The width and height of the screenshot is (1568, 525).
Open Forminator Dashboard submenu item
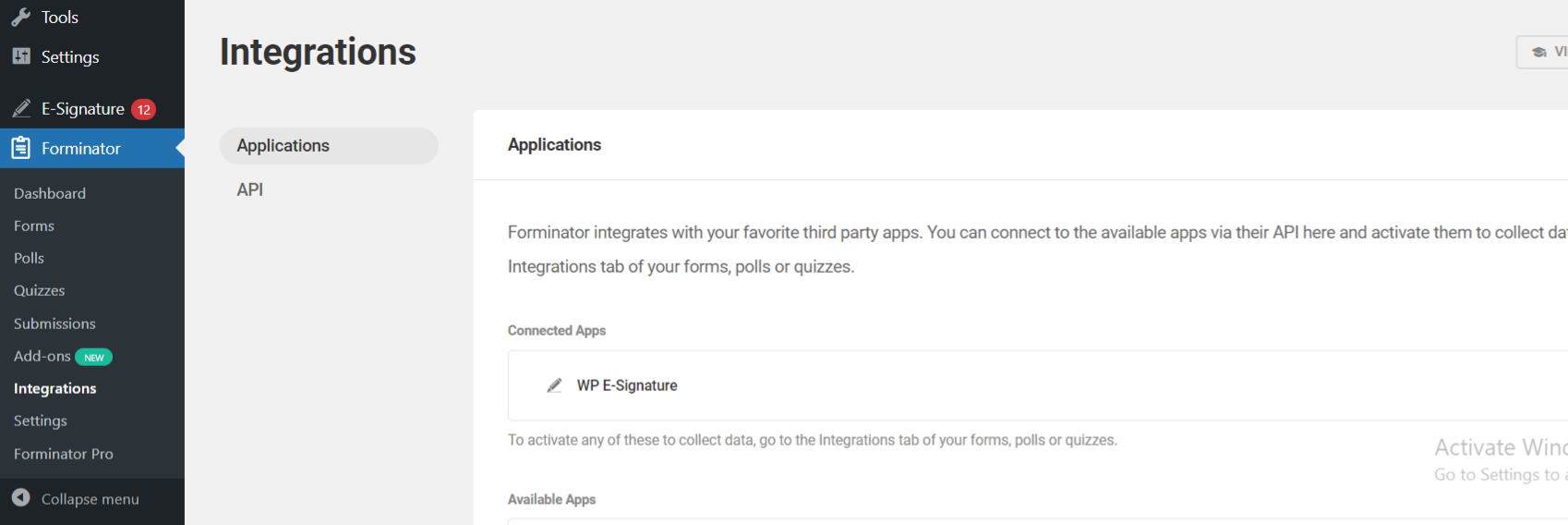tap(50, 193)
